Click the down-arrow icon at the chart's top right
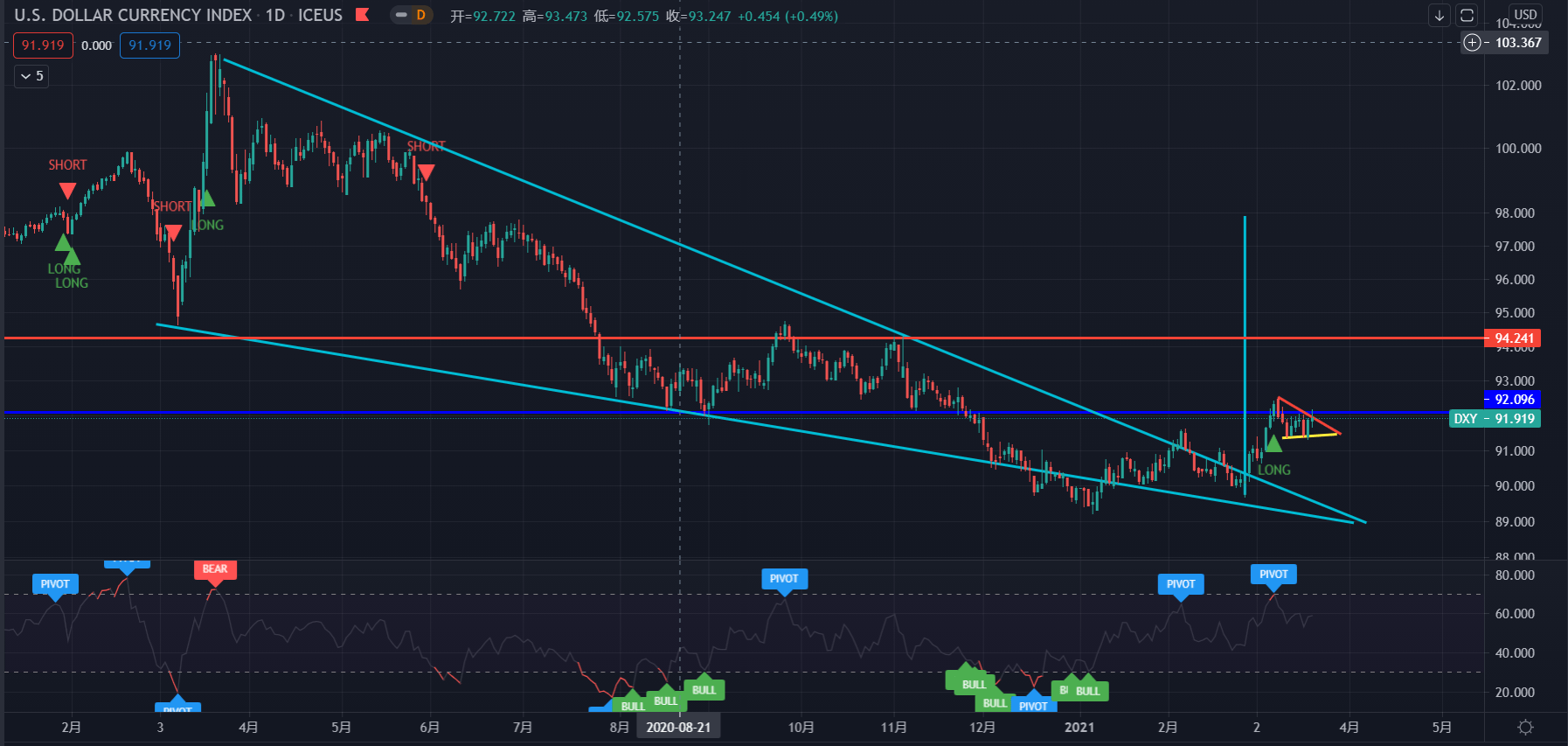The height and width of the screenshot is (746, 1568). pos(1439,15)
